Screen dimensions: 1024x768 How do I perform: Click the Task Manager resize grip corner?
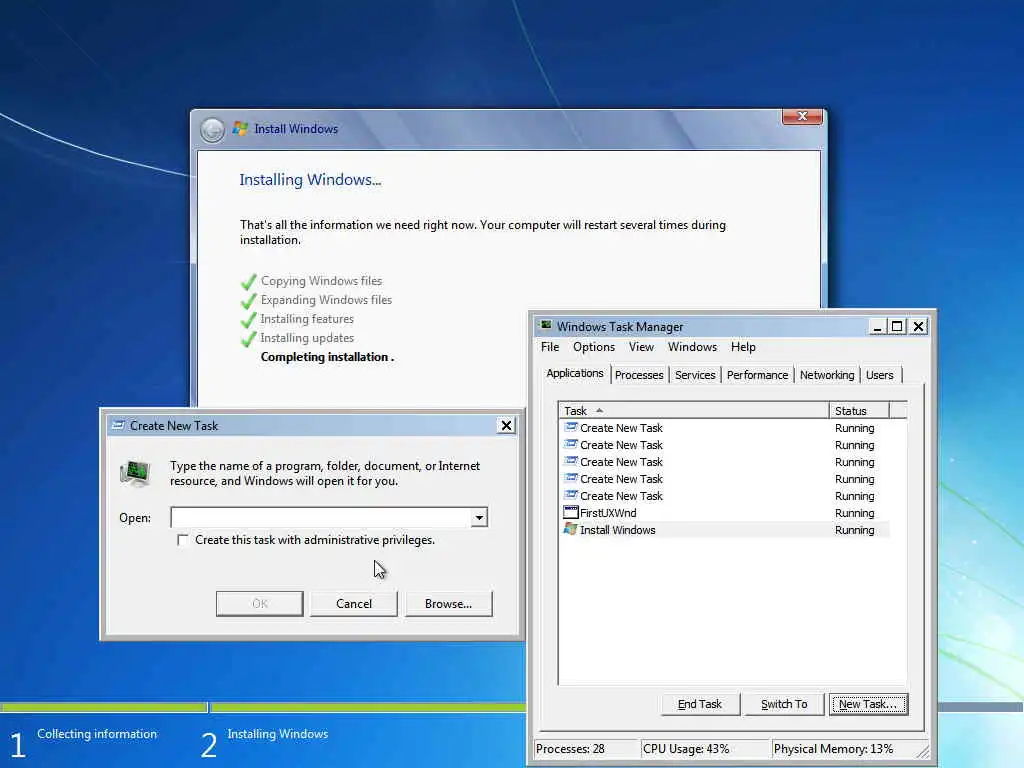[x=923, y=752]
